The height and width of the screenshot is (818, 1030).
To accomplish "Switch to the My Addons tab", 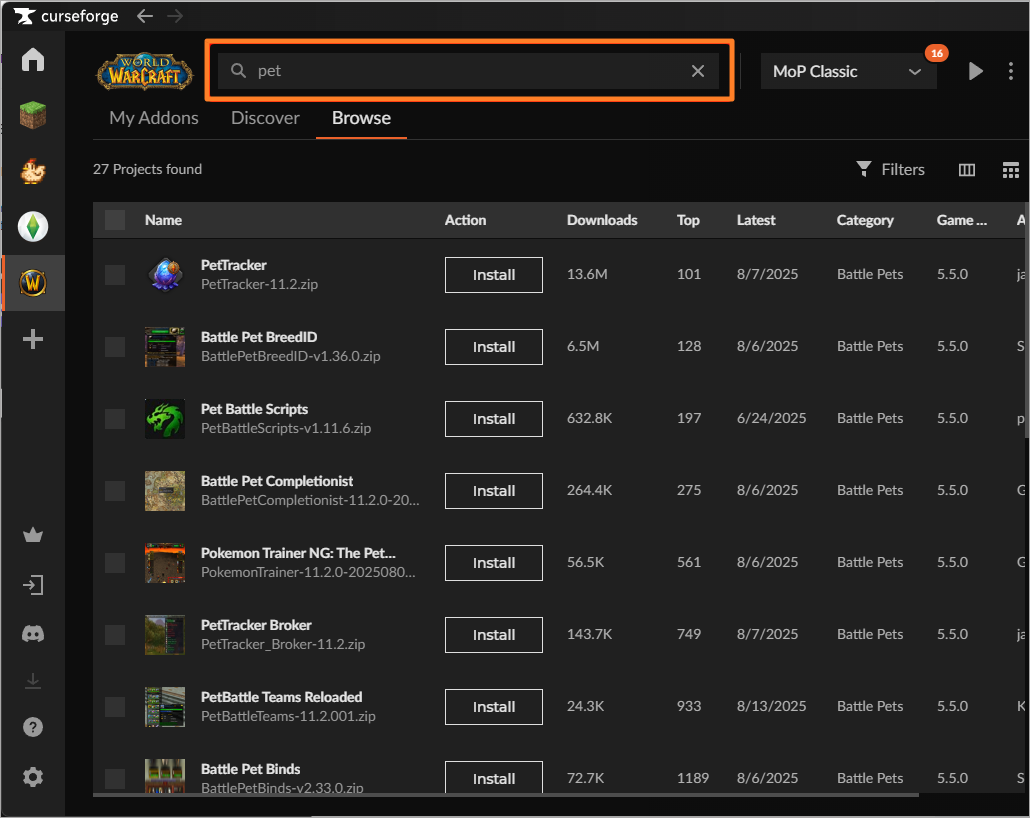I will [154, 118].
